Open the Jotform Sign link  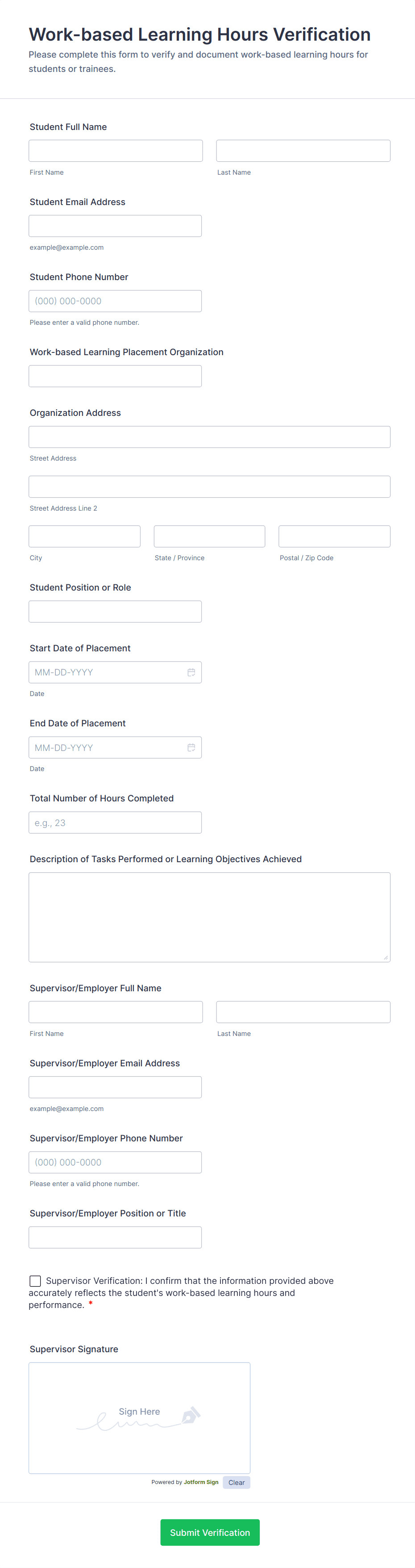tap(200, 1482)
